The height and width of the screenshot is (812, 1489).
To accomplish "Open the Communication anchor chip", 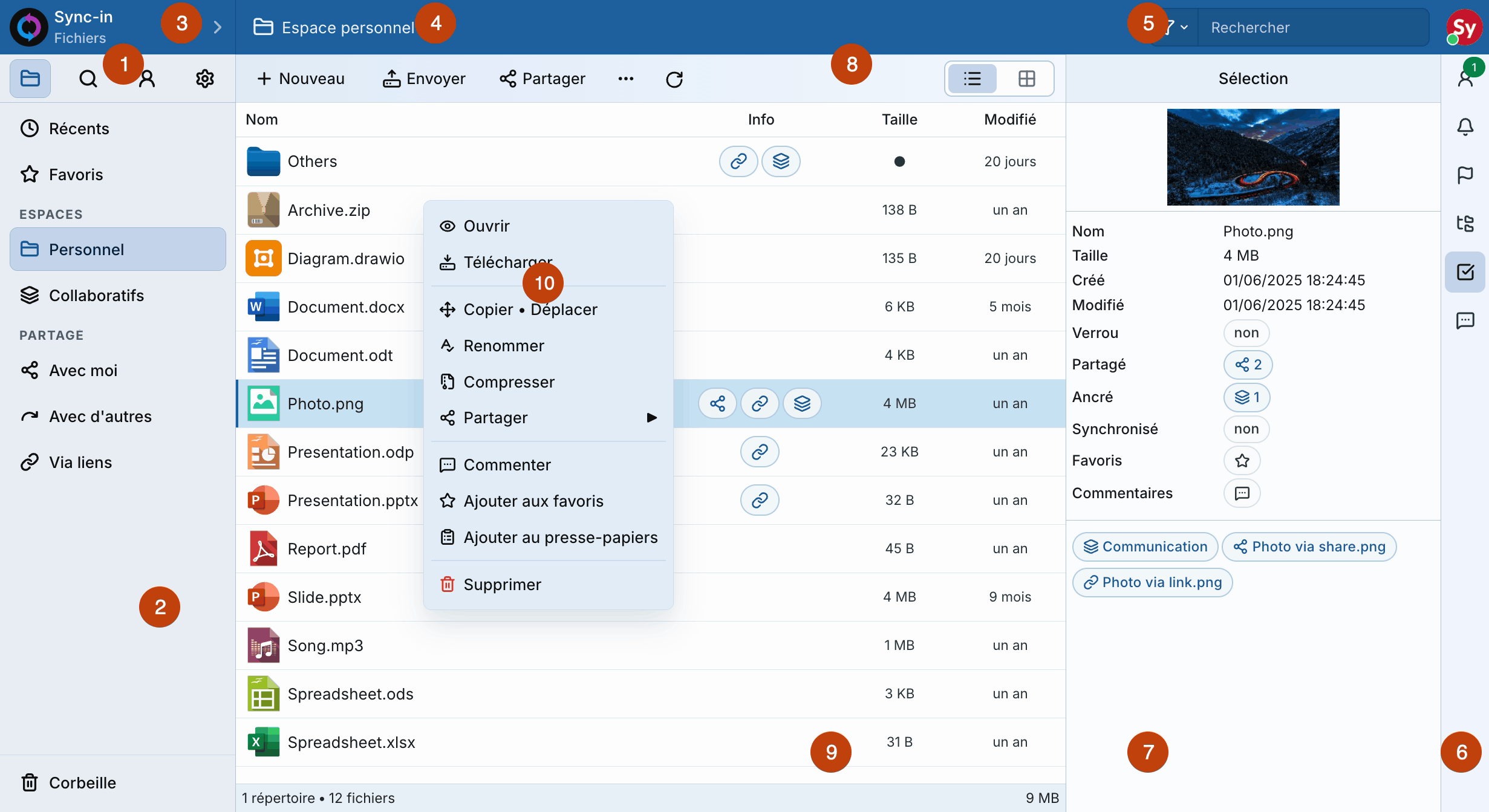I will pos(1145,547).
